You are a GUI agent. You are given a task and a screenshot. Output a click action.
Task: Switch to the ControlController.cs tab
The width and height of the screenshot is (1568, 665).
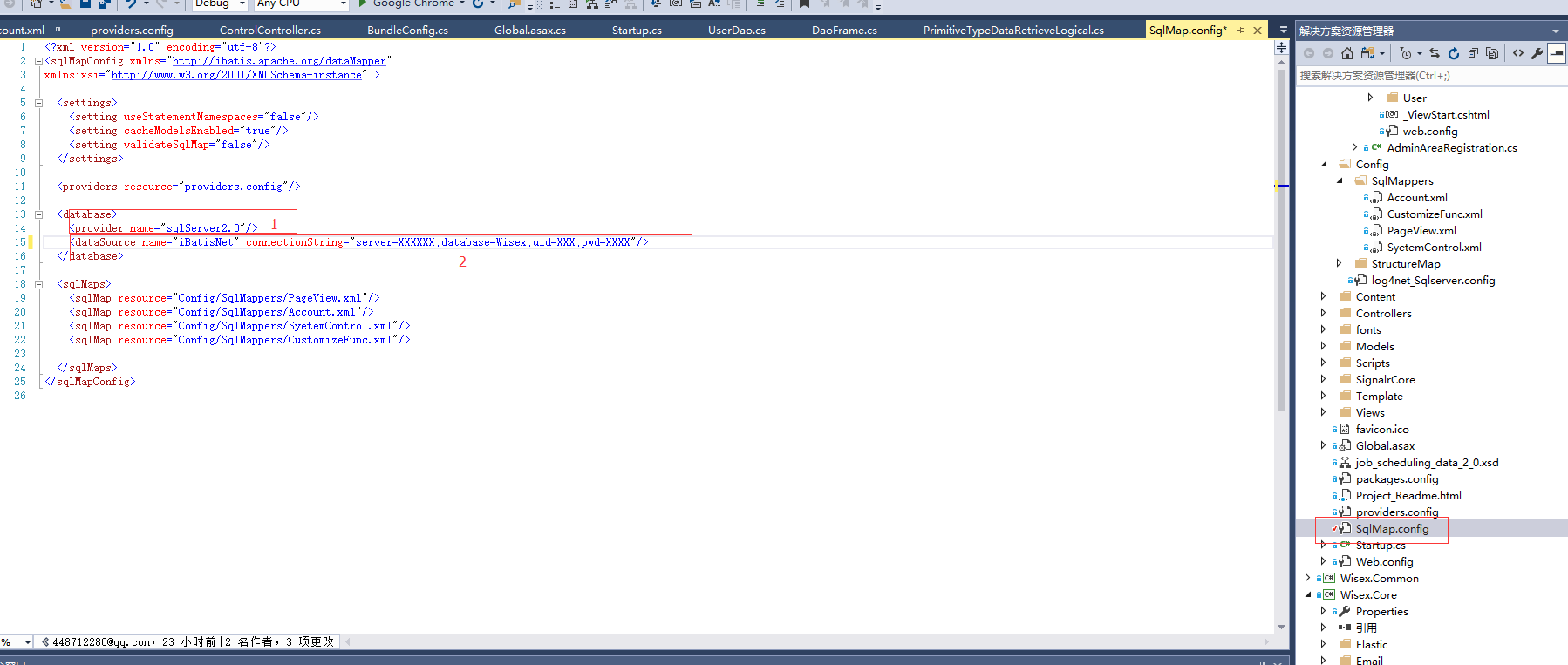[x=270, y=31]
